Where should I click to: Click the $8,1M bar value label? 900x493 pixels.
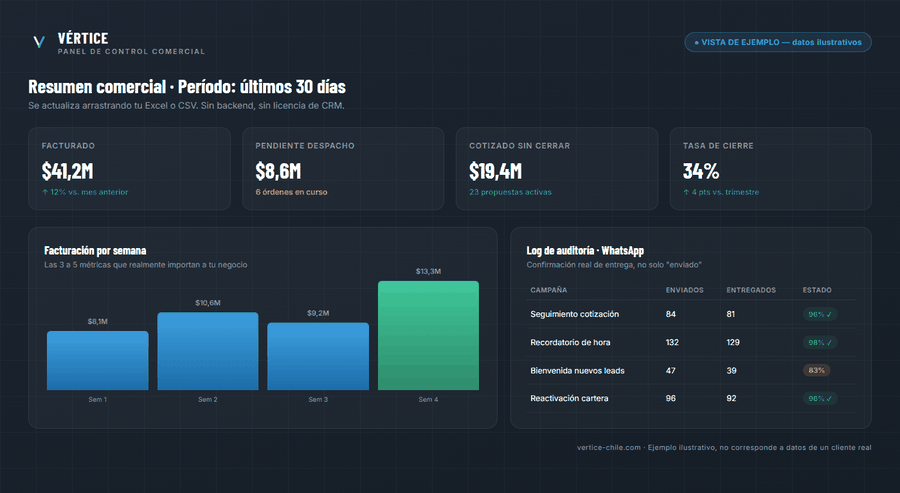coord(98,321)
